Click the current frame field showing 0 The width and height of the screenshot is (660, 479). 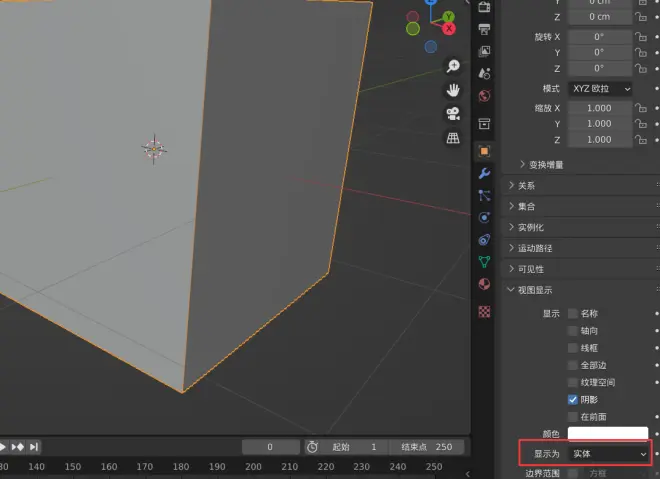point(270,447)
